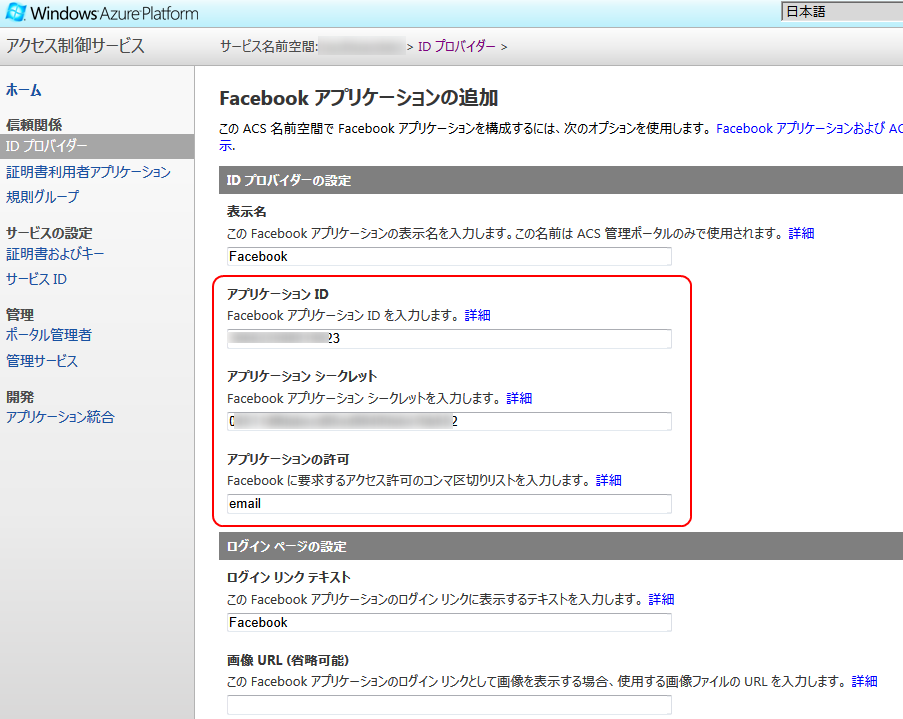Click the Facebook アプリケーションの追加 page heading
This screenshot has width=903, height=719.
pyautogui.click(x=358, y=99)
